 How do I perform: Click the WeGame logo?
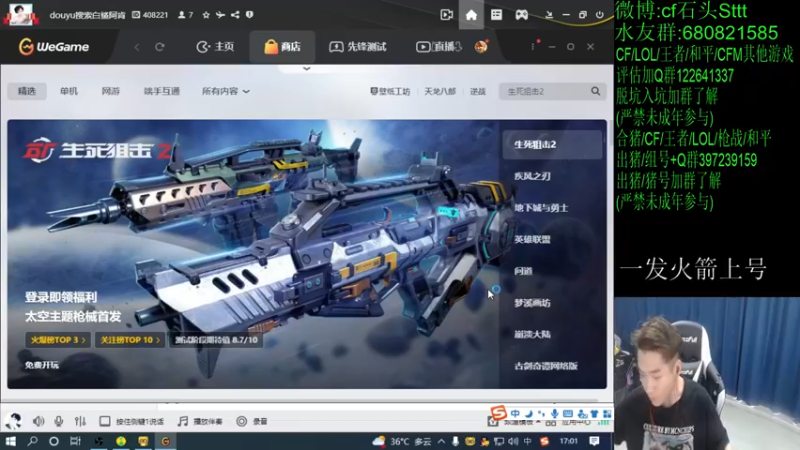click(54, 47)
